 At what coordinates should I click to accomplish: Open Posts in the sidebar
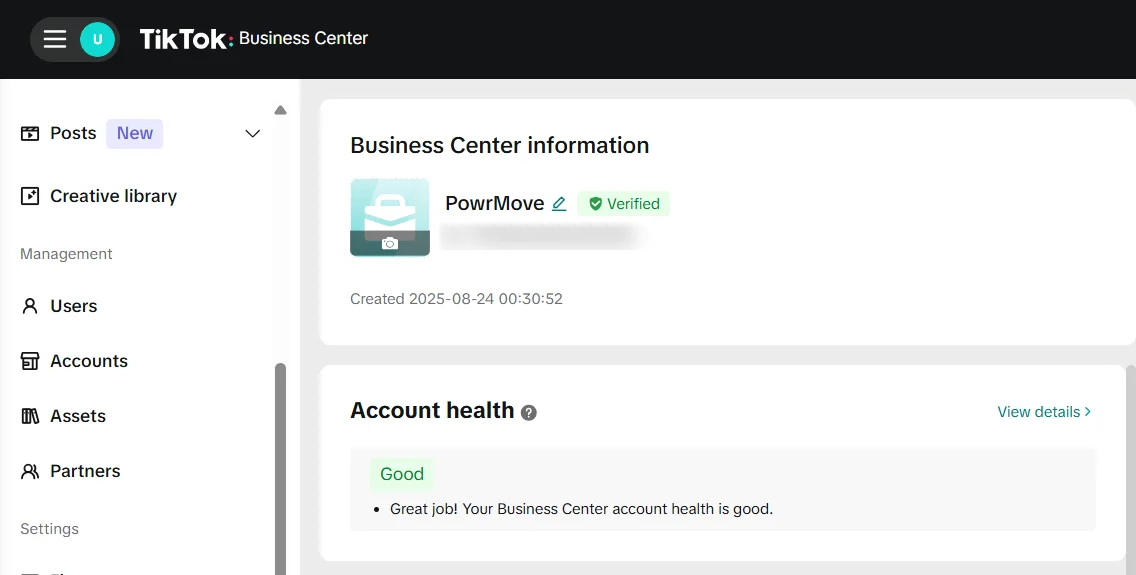coord(73,133)
